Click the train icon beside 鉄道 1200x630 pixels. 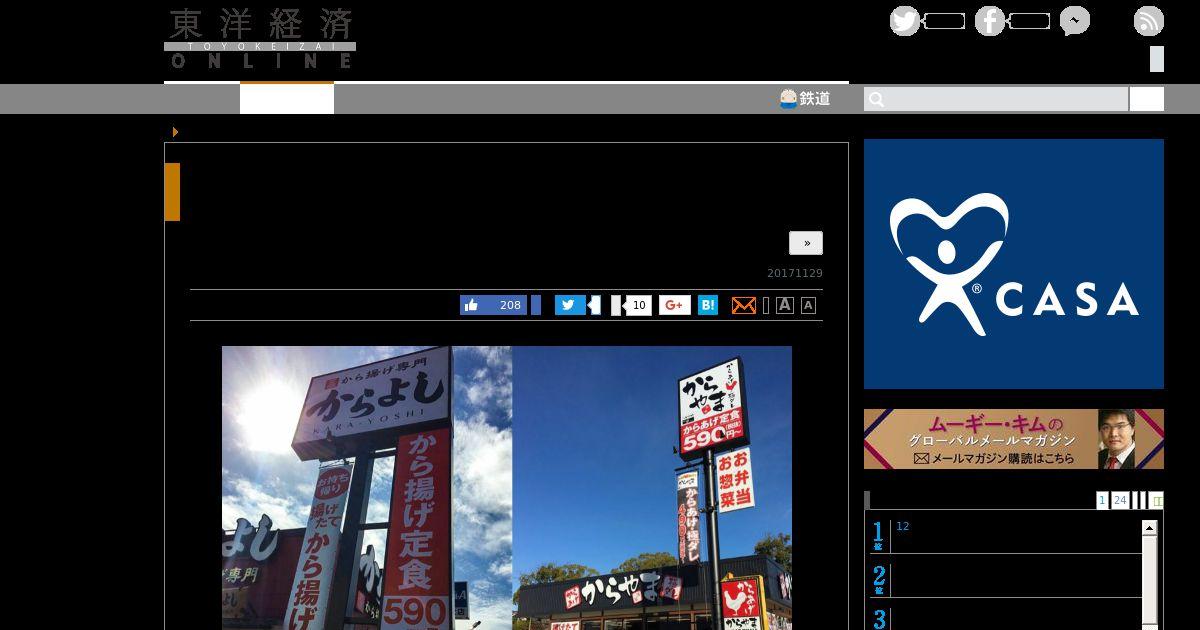pos(788,98)
